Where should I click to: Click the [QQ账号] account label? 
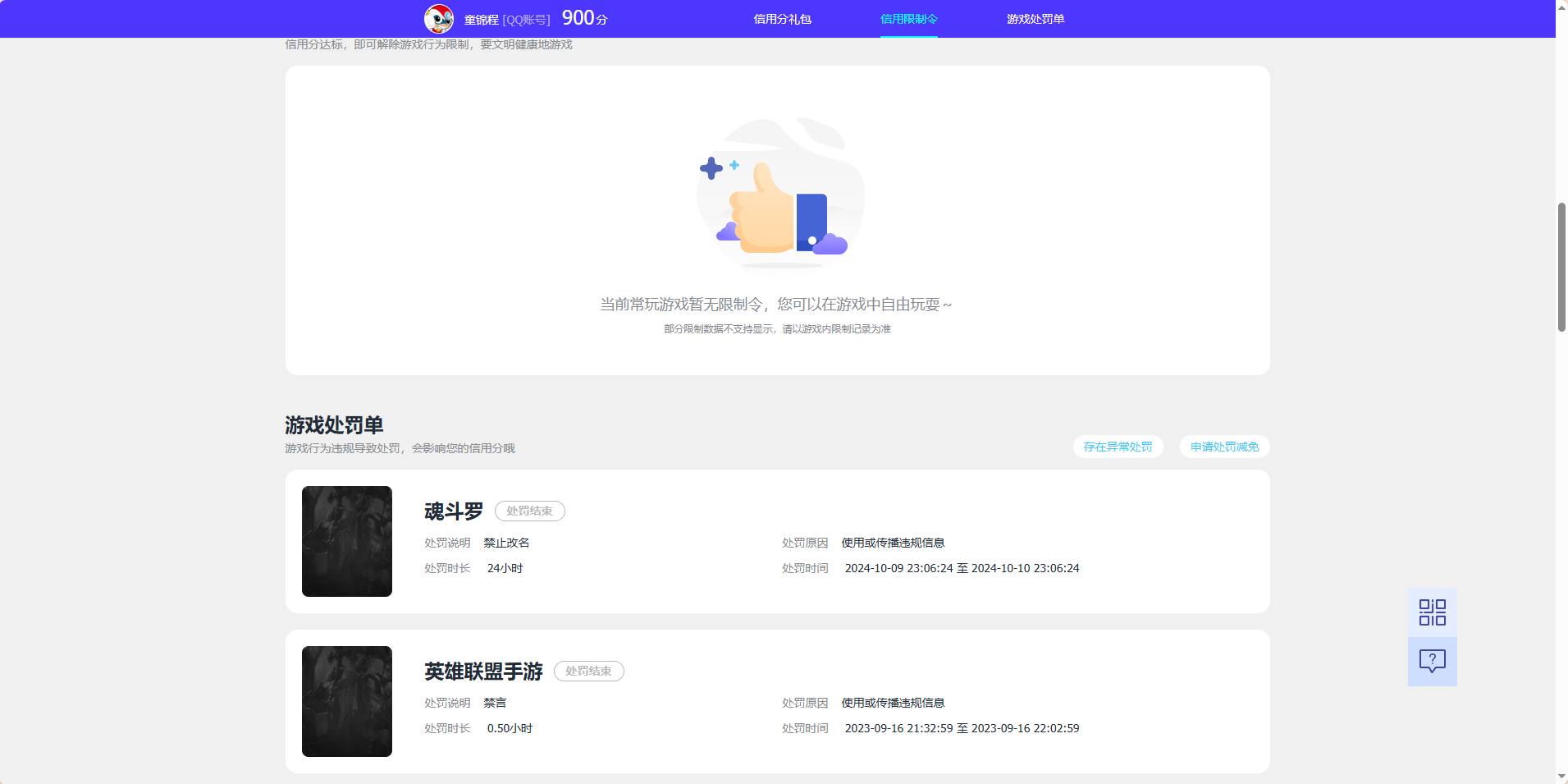526,20
